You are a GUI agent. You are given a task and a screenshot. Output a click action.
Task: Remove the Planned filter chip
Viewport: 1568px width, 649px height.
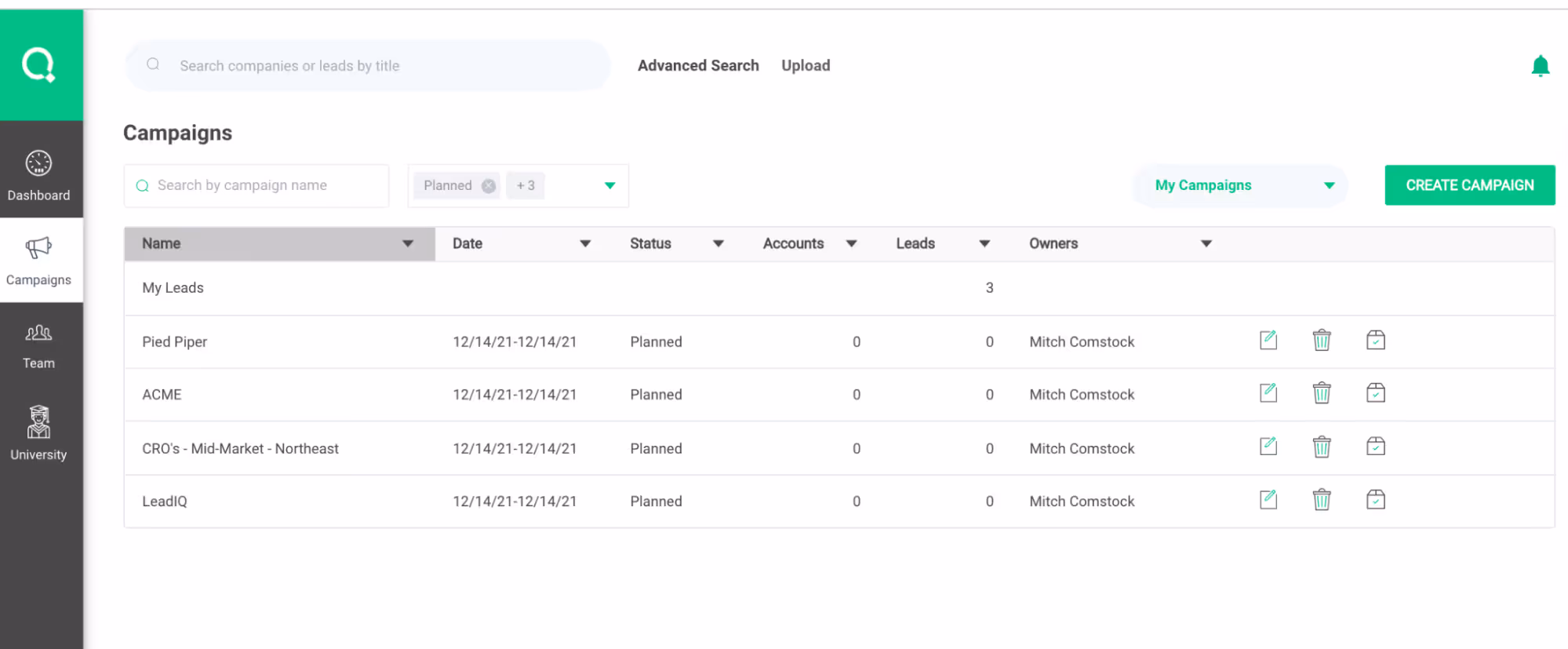[x=488, y=186]
